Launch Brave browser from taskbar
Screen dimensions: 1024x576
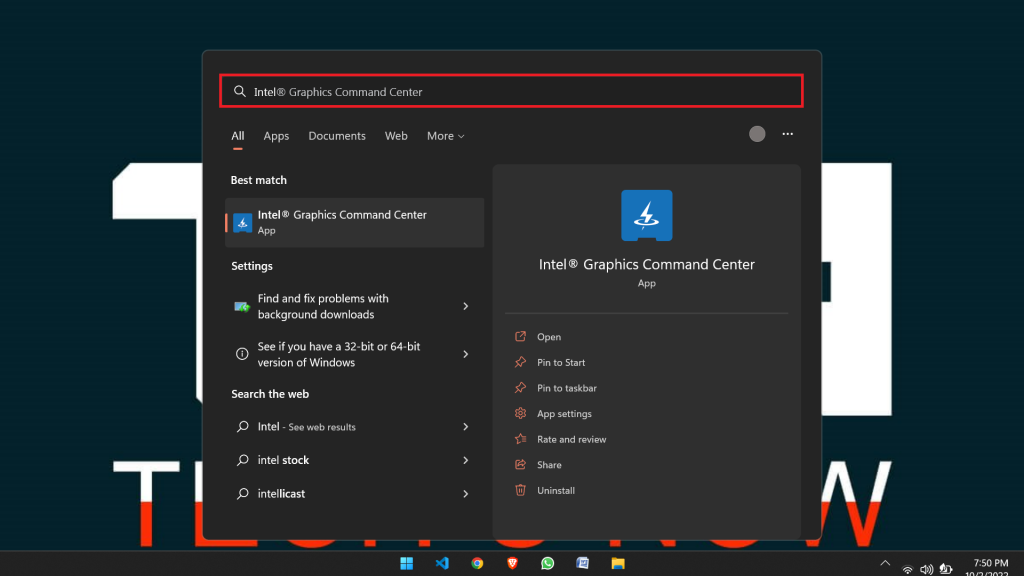tap(513, 563)
